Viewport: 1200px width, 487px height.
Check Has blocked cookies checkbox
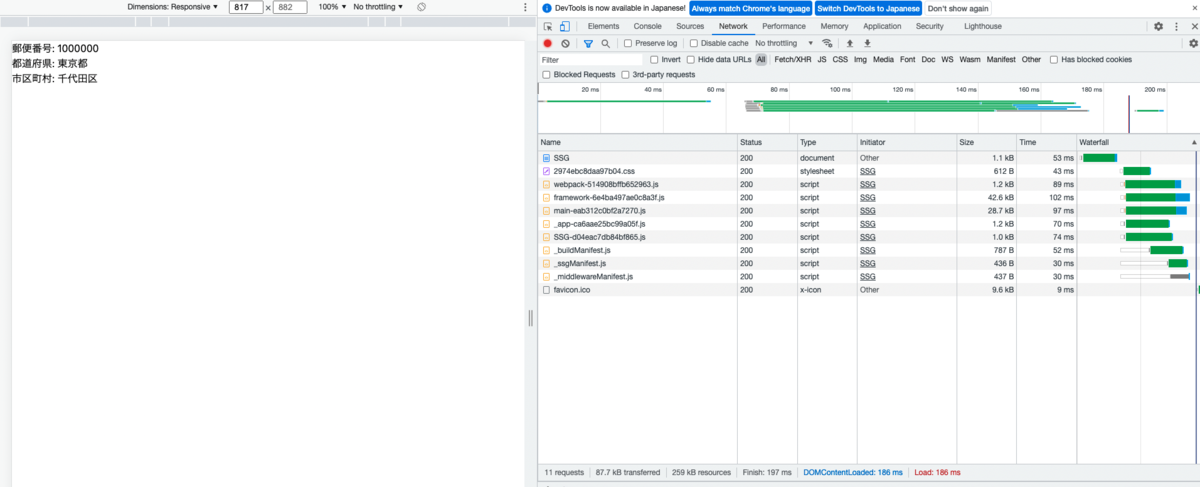1054,60
